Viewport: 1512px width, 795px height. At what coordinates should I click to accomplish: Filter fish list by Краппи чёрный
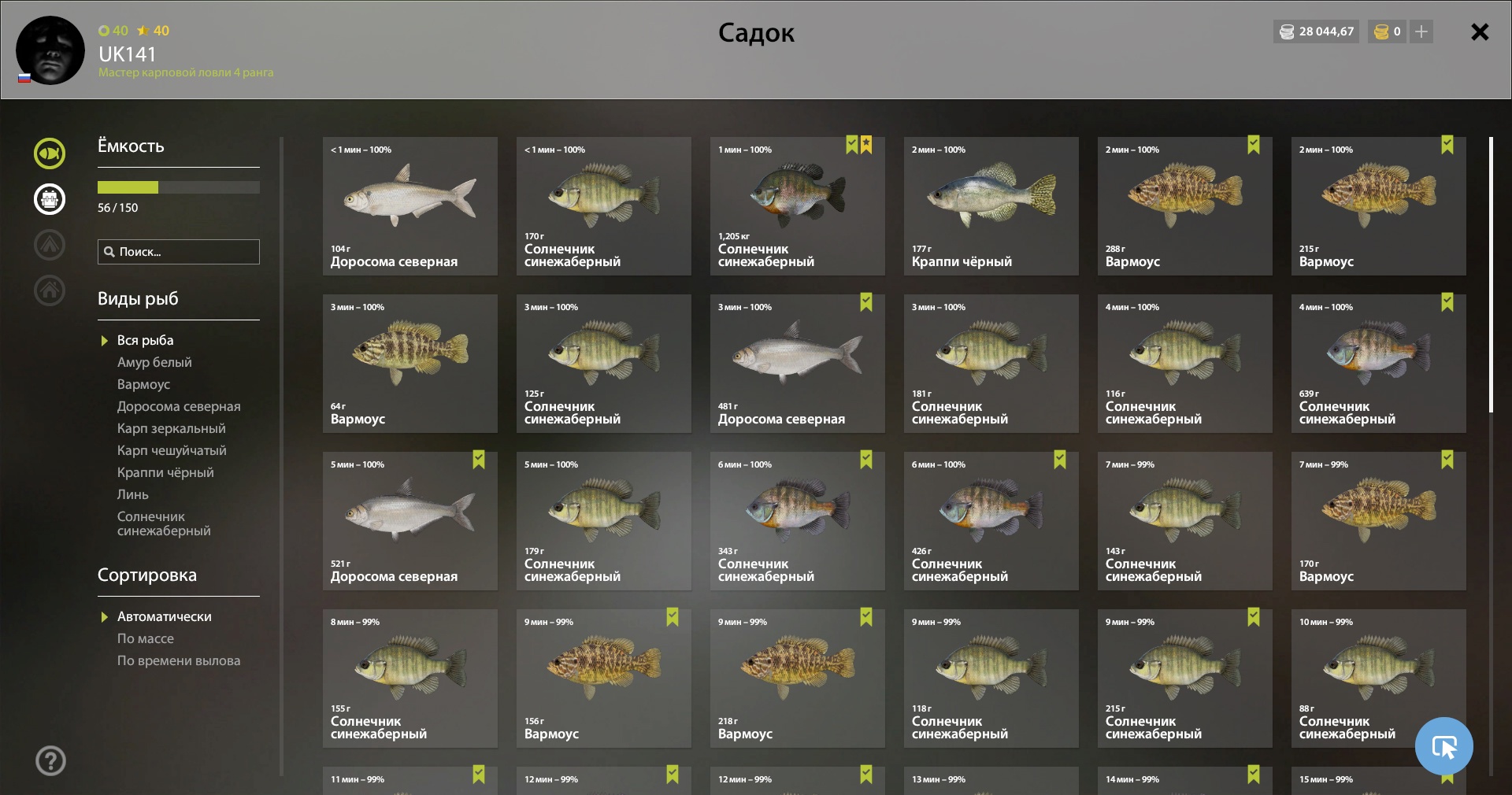pos(165,472)
